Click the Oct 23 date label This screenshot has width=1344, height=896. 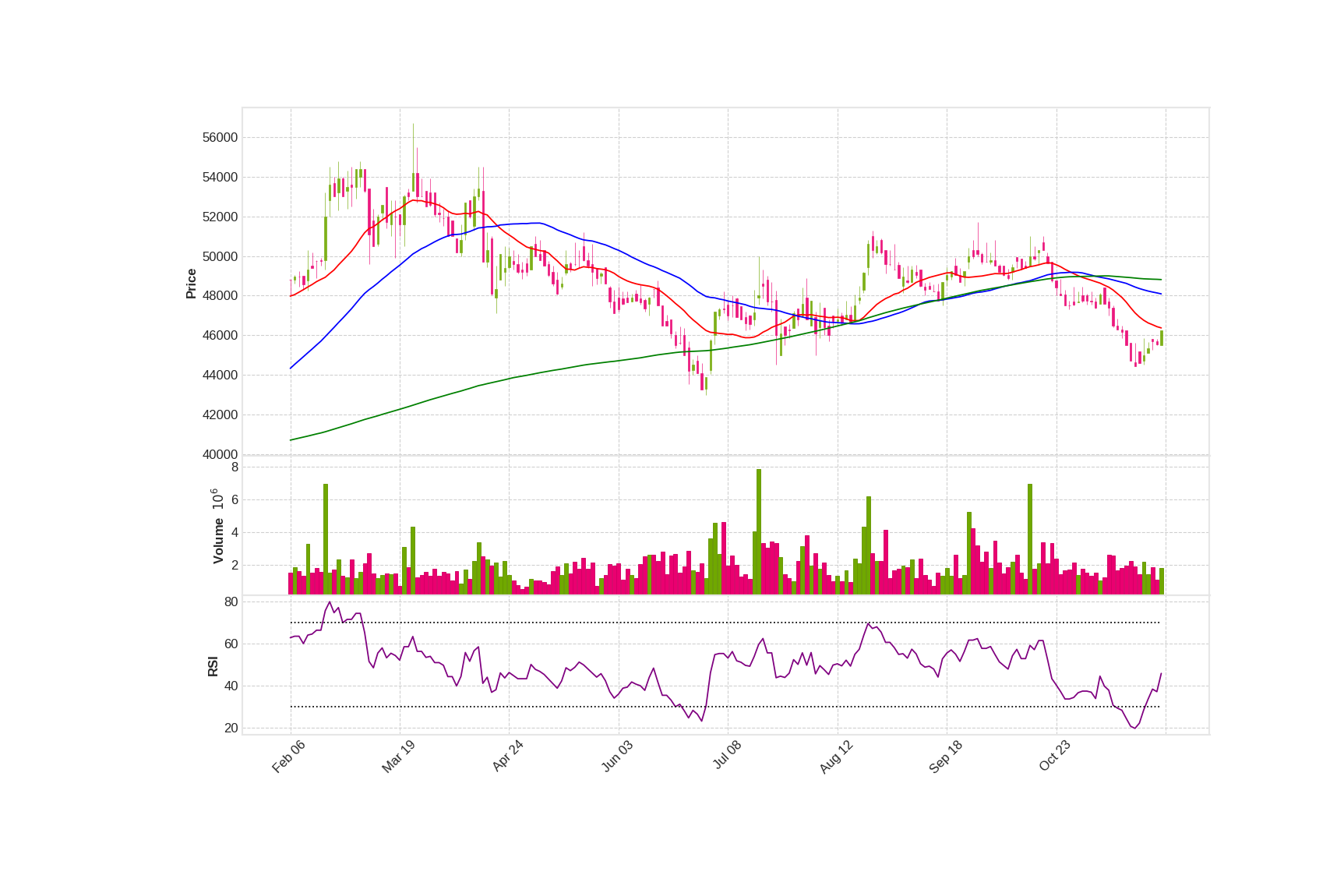click(x=1055, y=757)
